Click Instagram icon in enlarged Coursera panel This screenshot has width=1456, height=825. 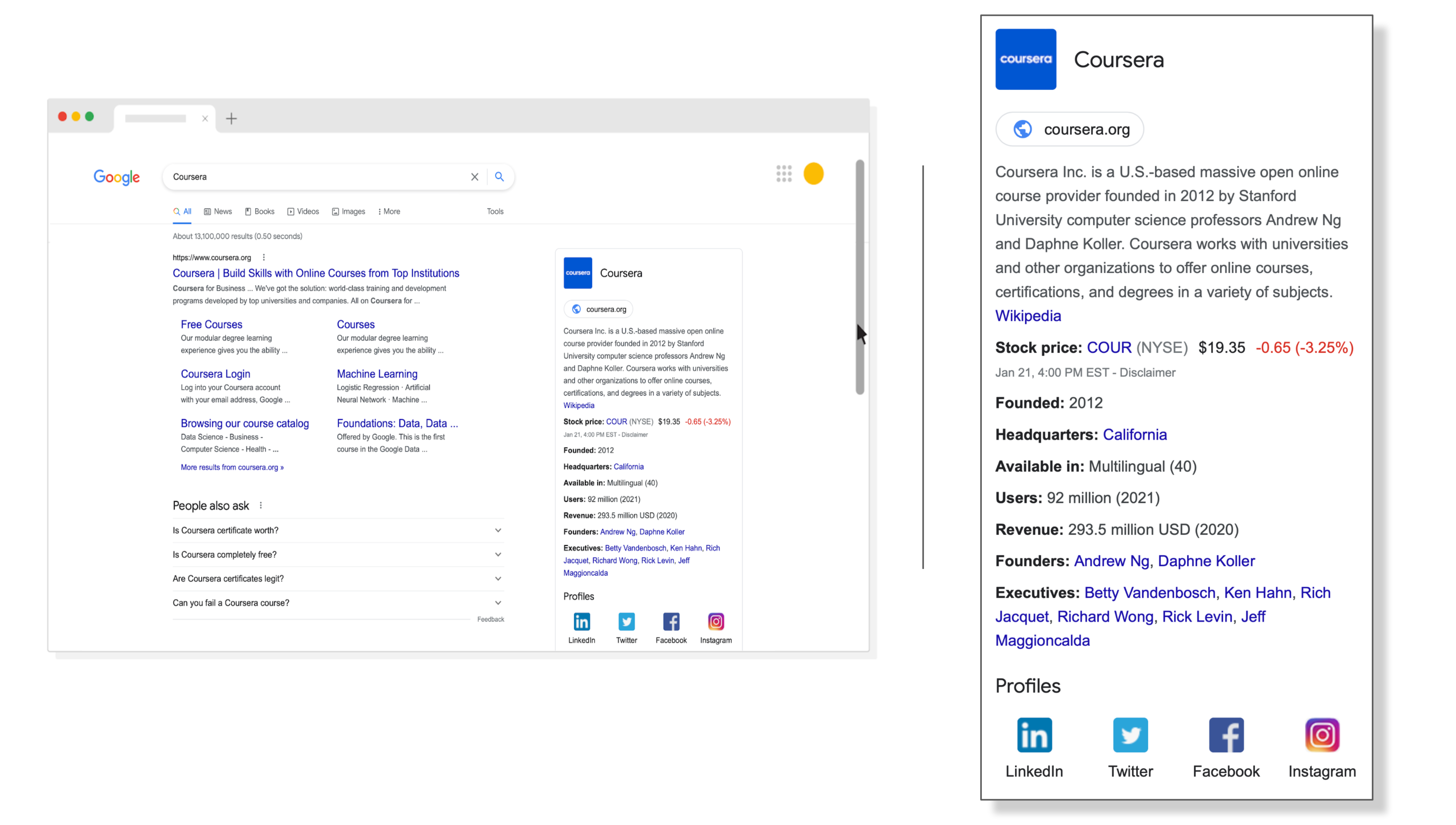coord(1322,735)
